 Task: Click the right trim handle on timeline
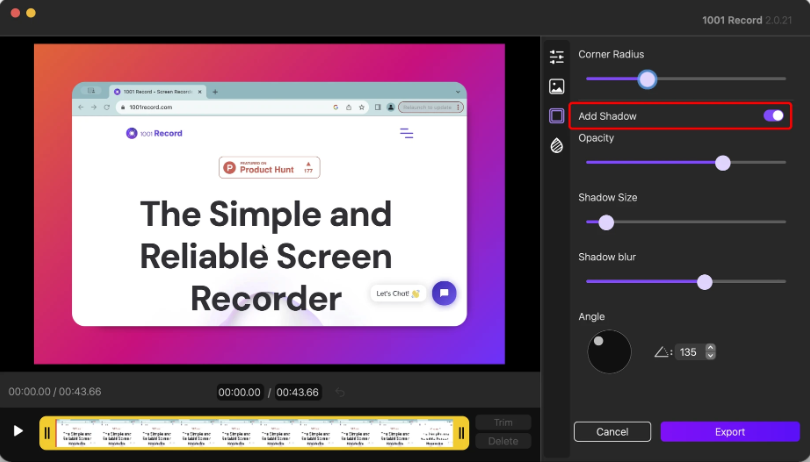tap(461, 433)
